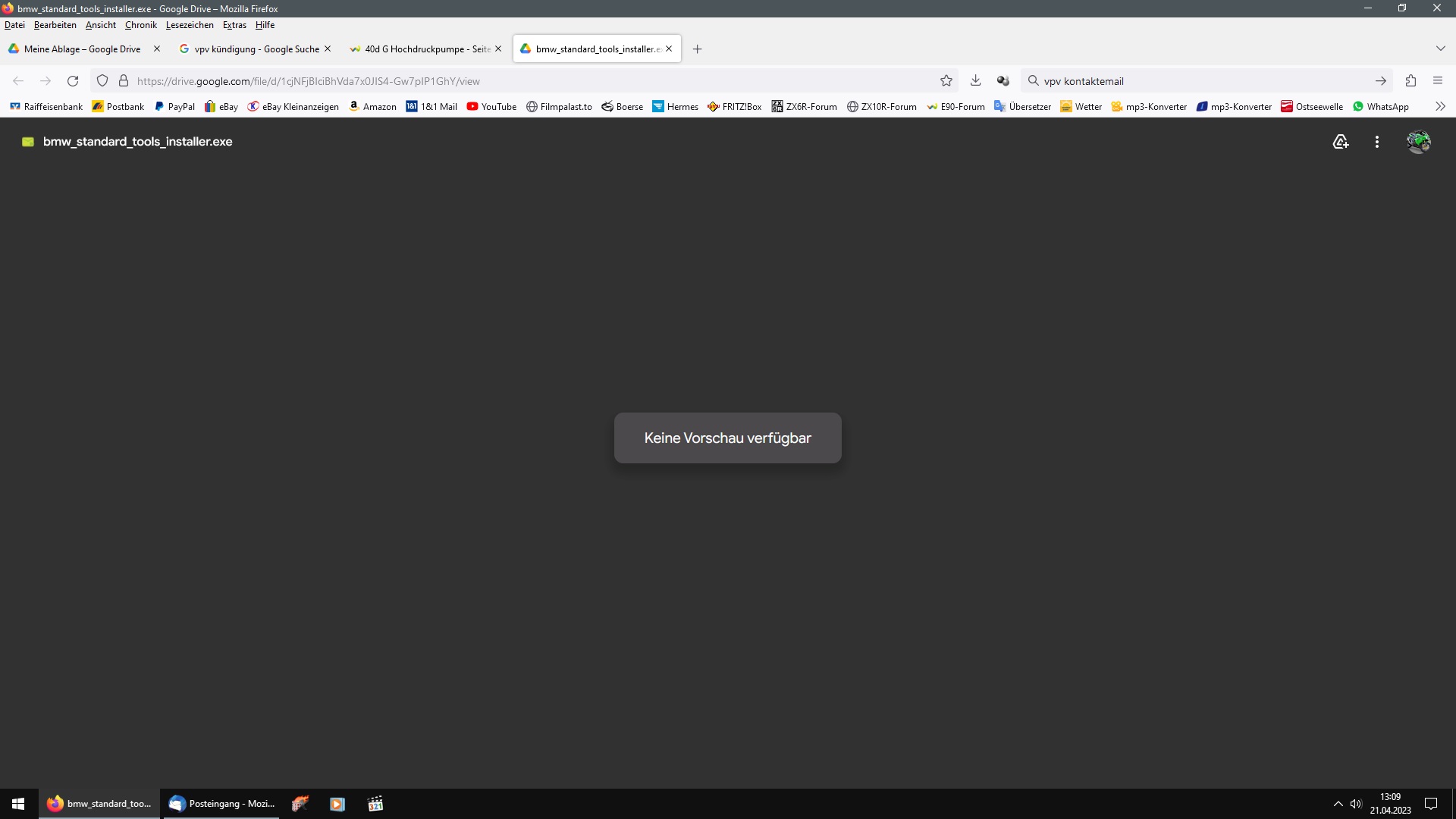The height and width of the screenshot is (819, 1456).
Task: Open the Firefox extensions puzzle icon
Action: tap(1410, 81)
